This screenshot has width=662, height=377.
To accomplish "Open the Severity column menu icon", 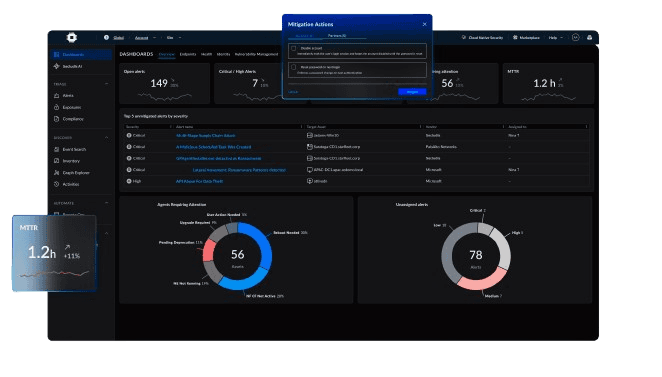I will 171,127.
